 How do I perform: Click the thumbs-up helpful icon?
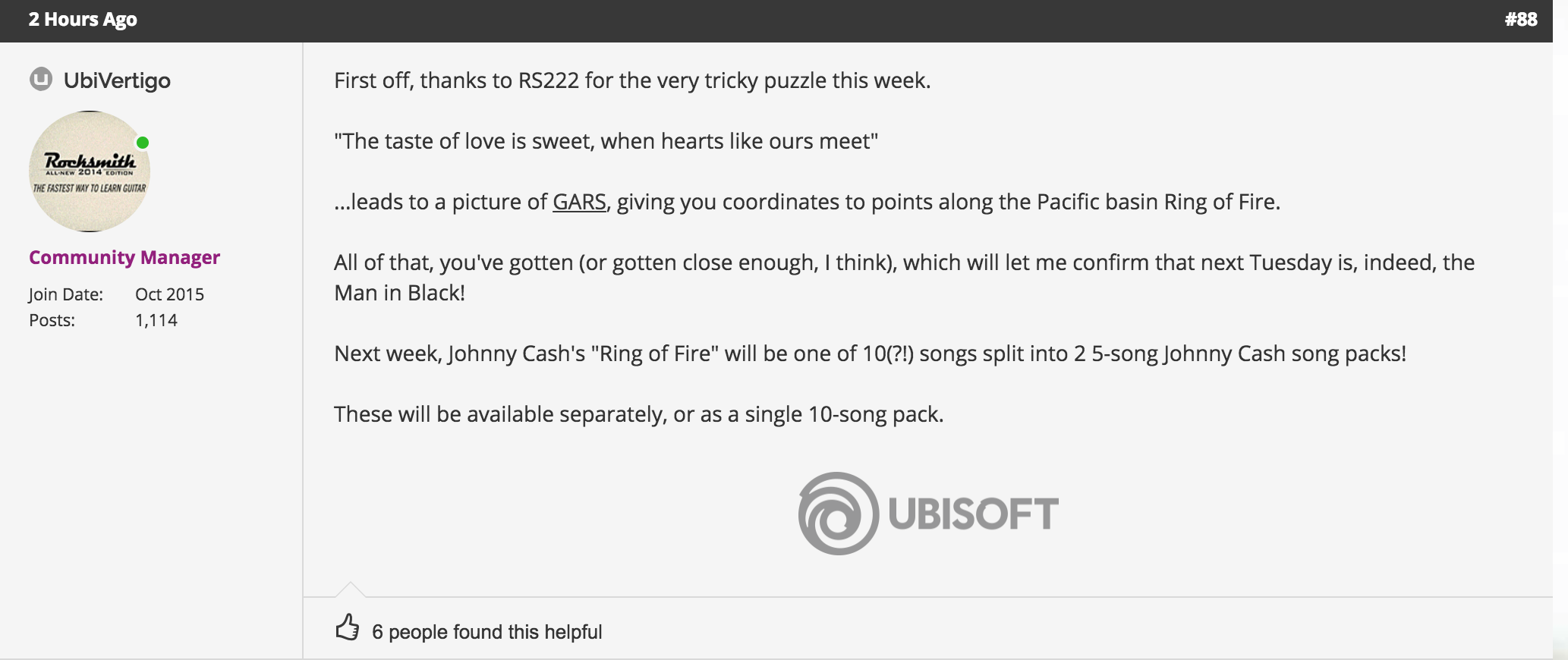(347, 627)
